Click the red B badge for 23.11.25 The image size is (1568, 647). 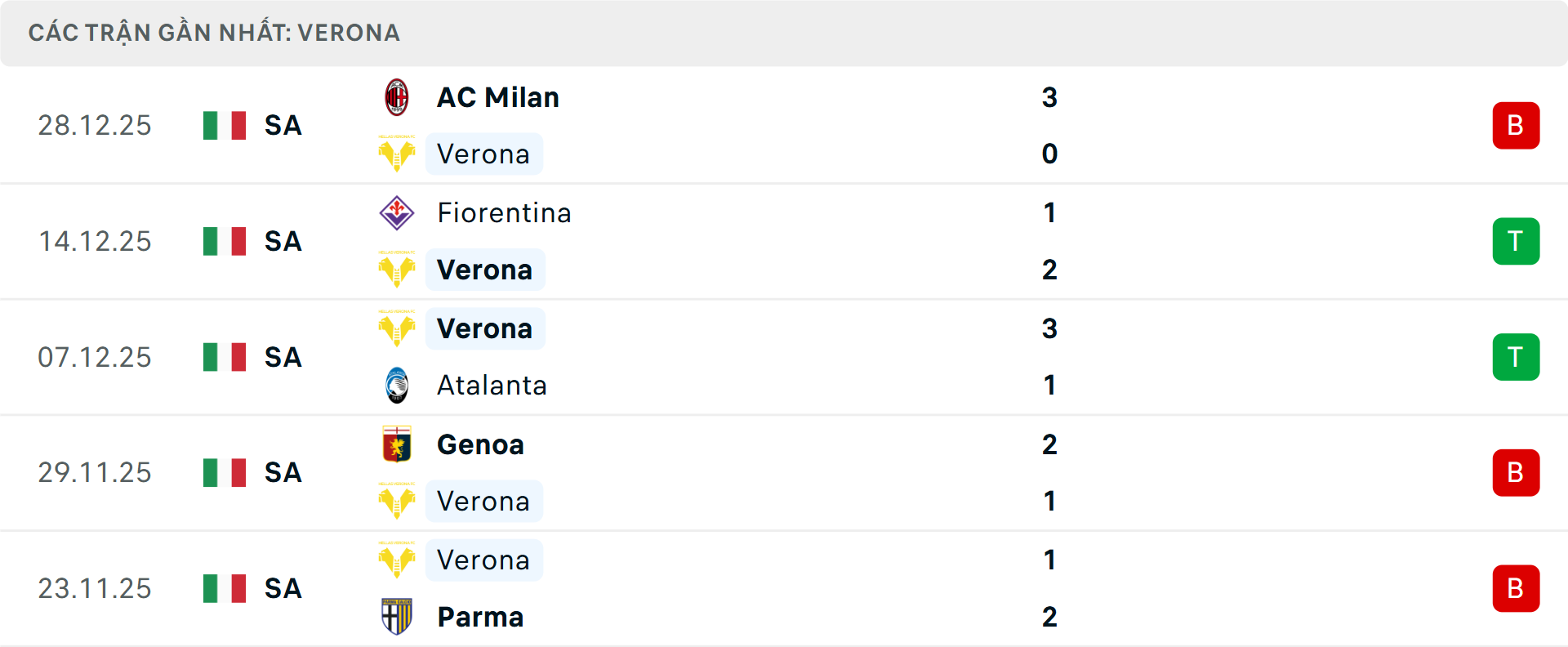[x=1516, y=588]
